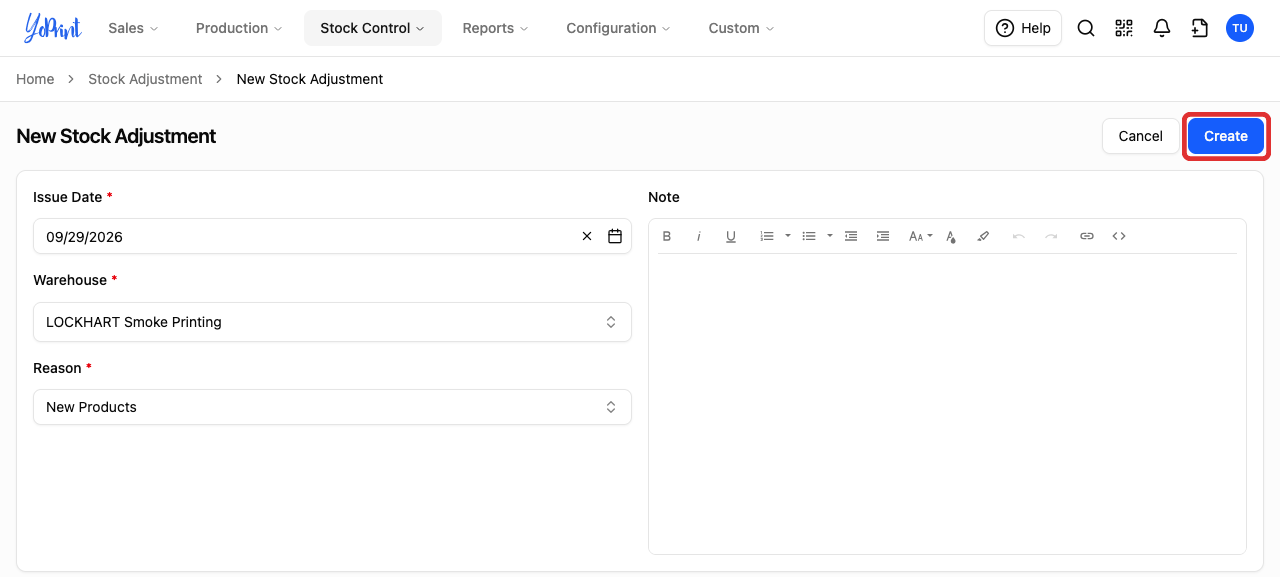The image size is (1280, 577).
Task: Click the YoPrint logo
Action: click(x=53, y=28)
